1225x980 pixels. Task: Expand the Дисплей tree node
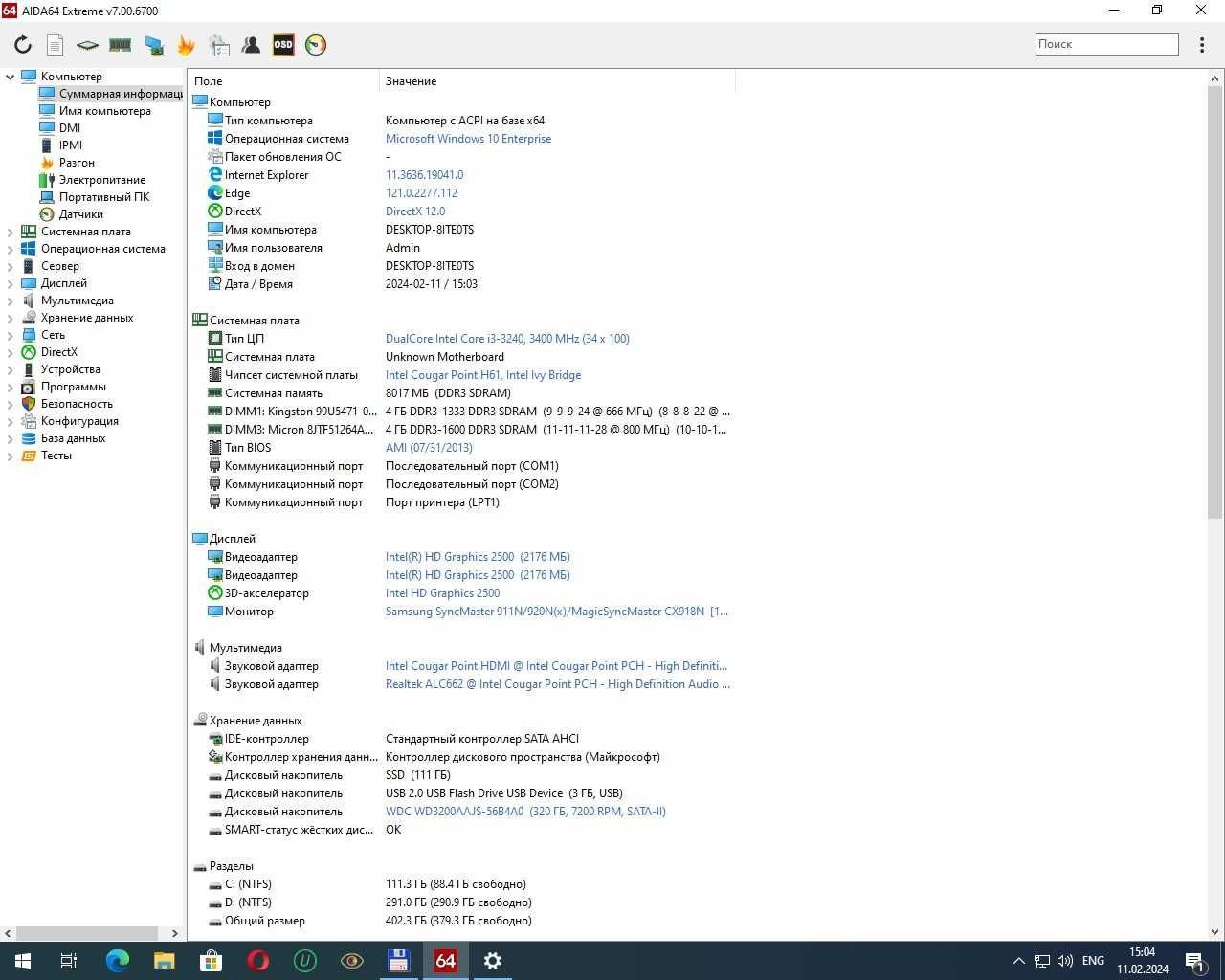[x=11, y=283]
